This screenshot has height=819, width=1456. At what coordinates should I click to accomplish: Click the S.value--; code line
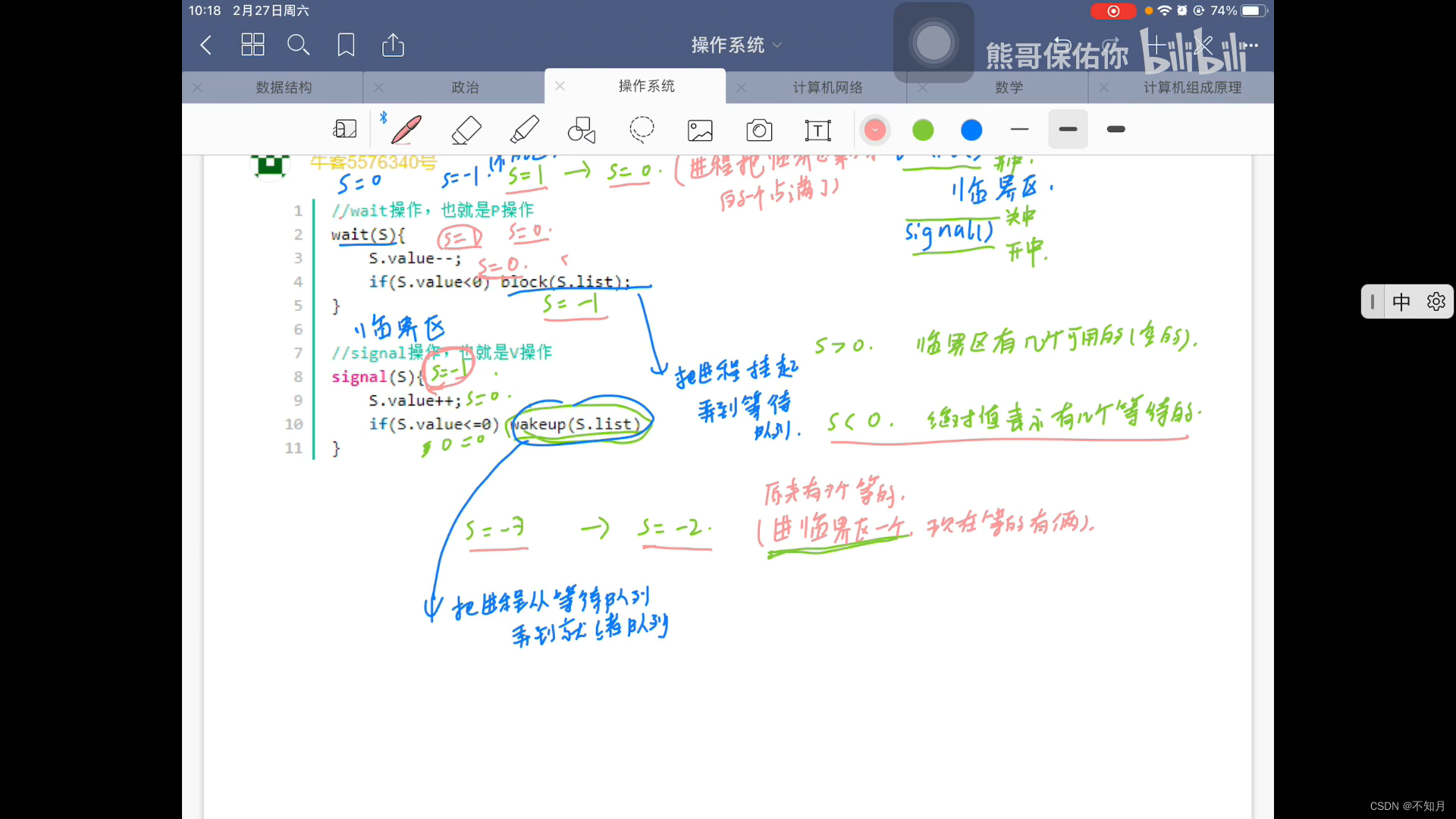pos(415,258)
